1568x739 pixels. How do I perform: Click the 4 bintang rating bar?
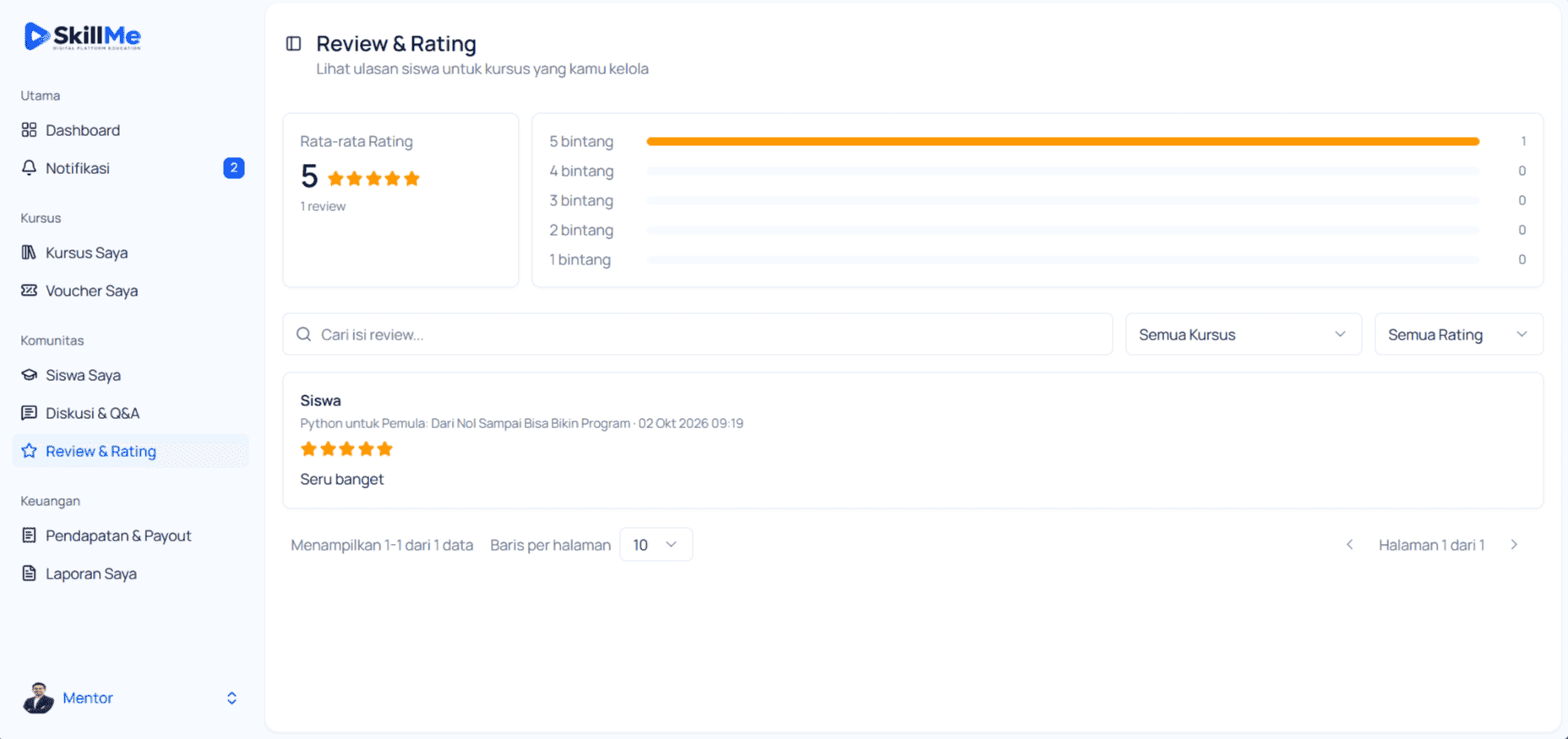[x=1063, y=171]
